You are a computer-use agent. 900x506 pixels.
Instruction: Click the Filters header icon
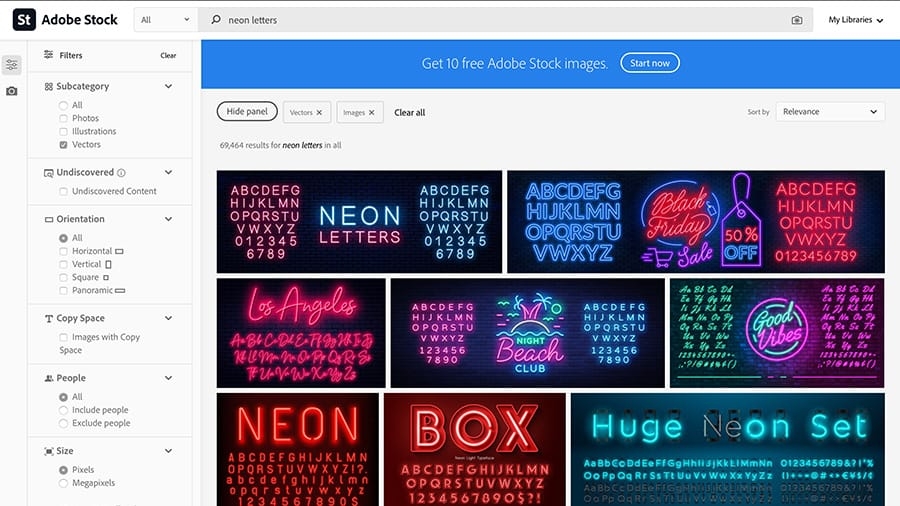coord(49,55)
